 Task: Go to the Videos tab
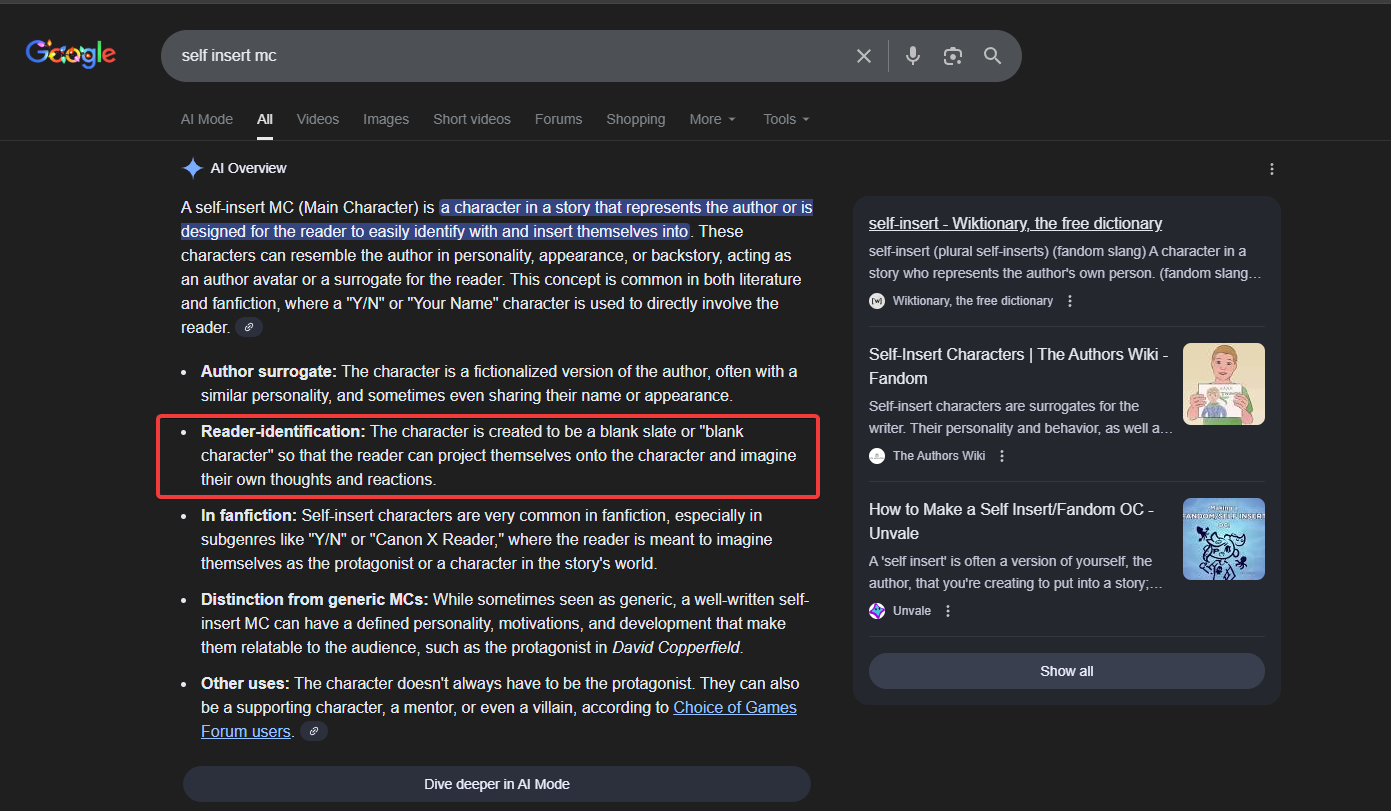point(318,119)
